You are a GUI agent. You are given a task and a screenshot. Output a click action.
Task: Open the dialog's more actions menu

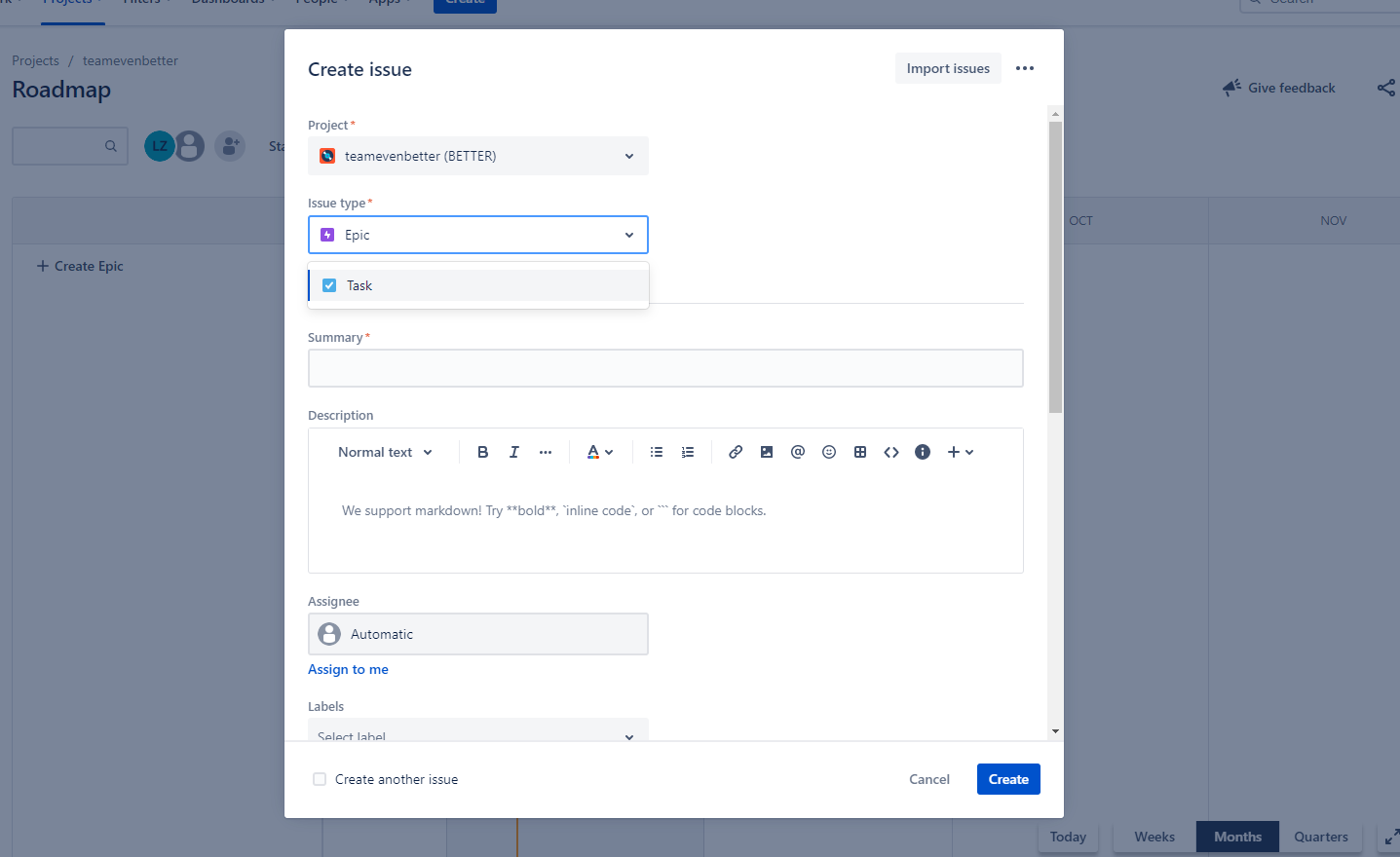pyautogui.click(x=1025, y=68)
